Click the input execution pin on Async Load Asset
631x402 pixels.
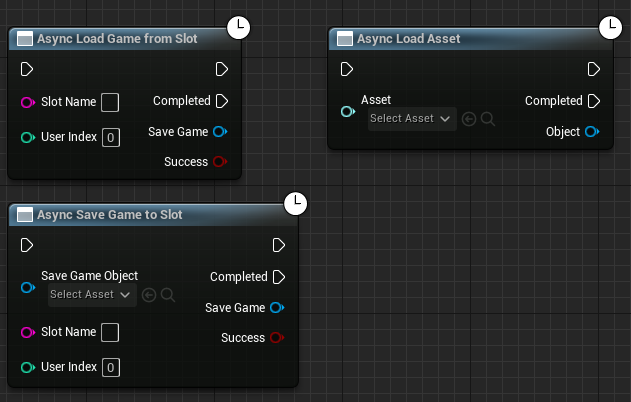coord(347,69)
